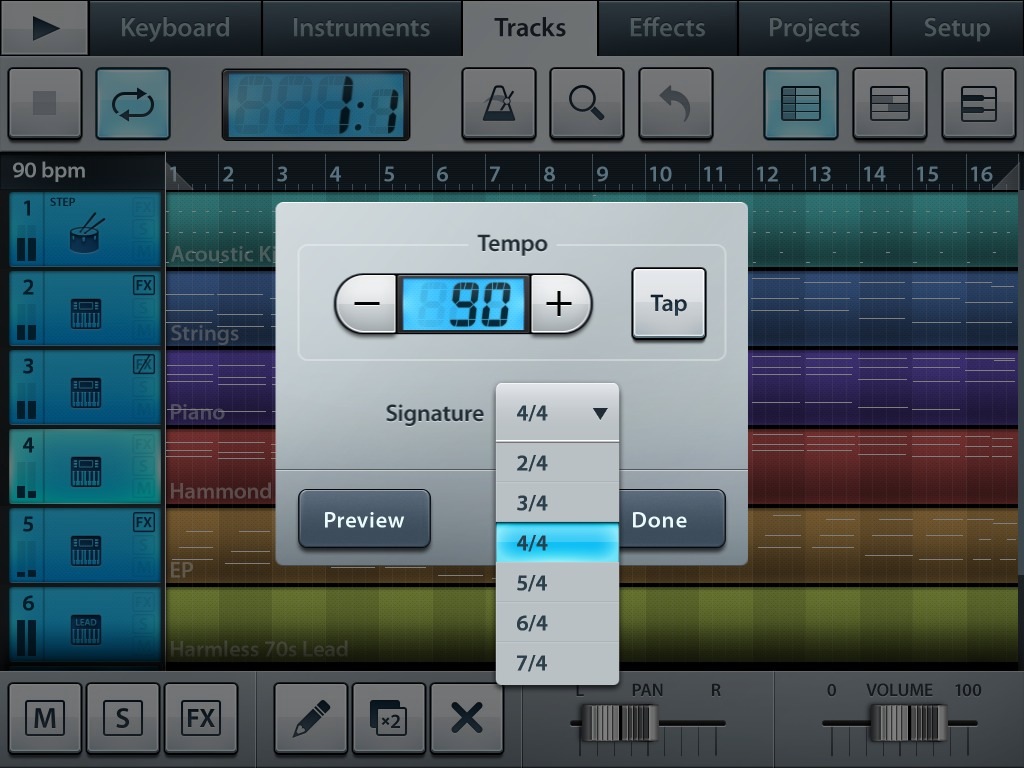Open the Effects tab
This screenshot has width=1024, height=768.
pyautogui.click(x=667, y=27)
